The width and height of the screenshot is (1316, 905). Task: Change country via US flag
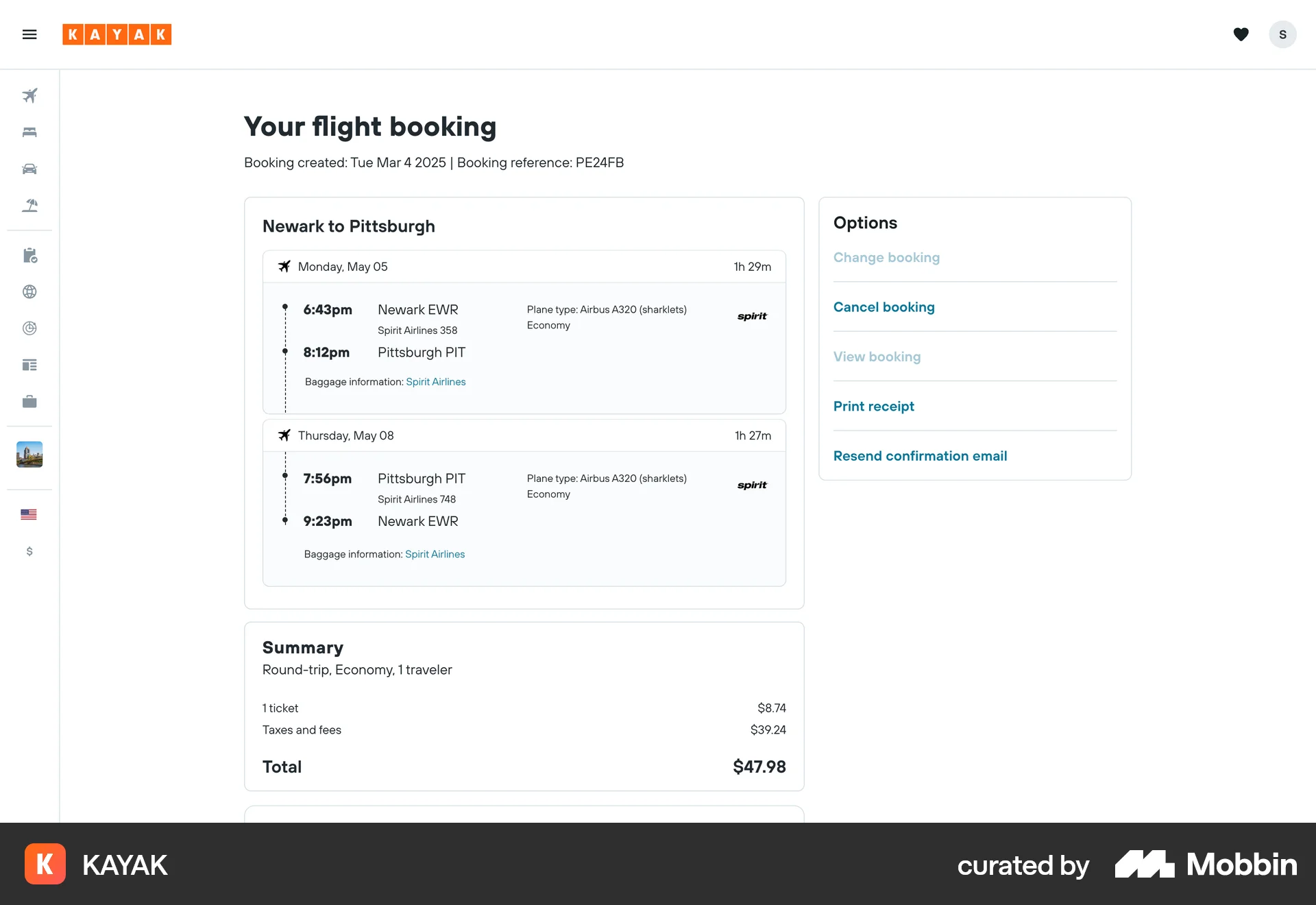tap(29, 515)
